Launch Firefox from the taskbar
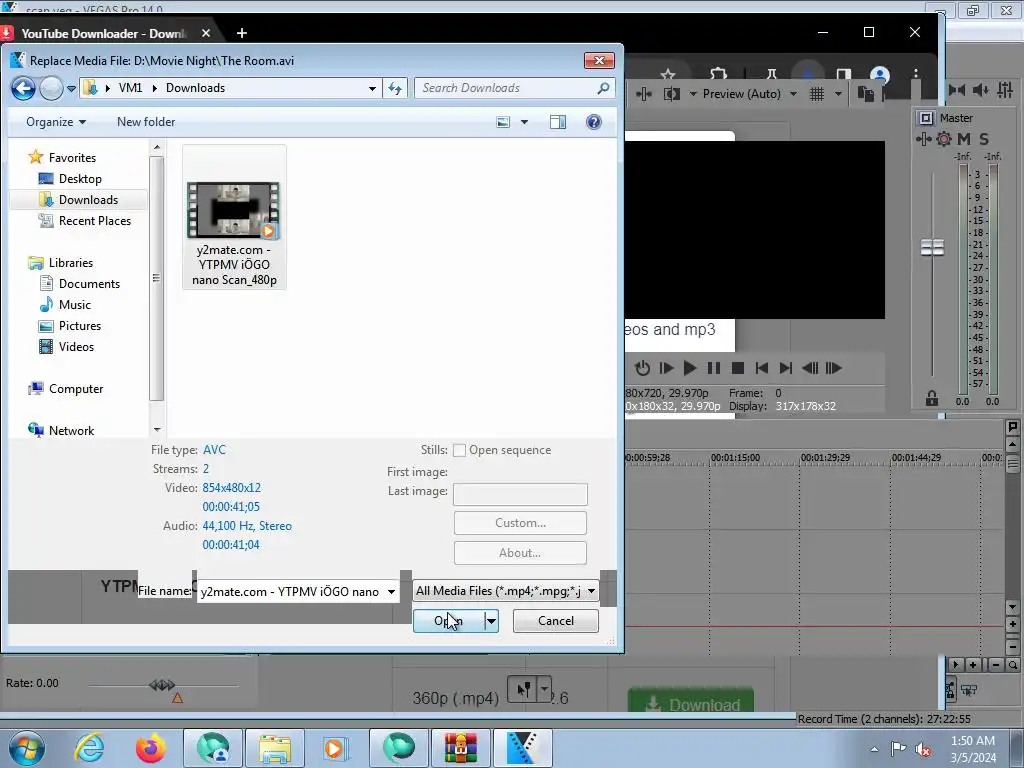This screenshot has width=1024, height=768. [150, 748]
